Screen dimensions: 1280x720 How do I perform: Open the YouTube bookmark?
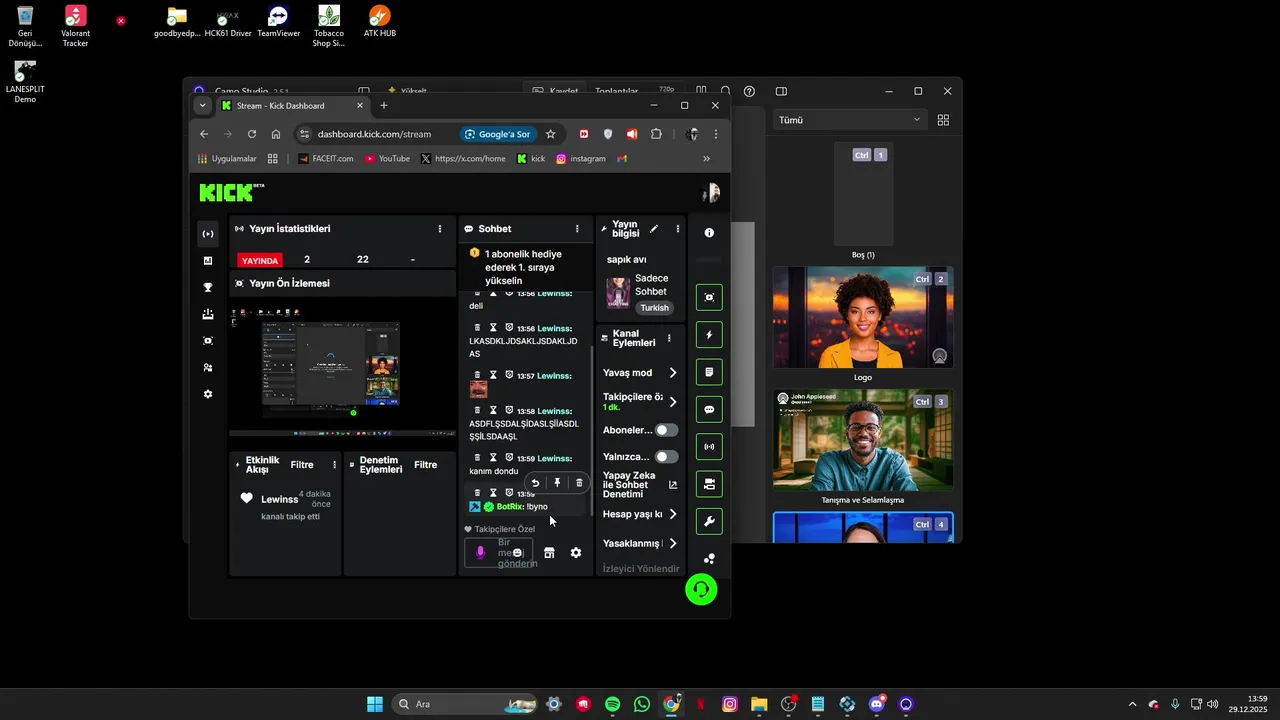click(x=388, y=158)
